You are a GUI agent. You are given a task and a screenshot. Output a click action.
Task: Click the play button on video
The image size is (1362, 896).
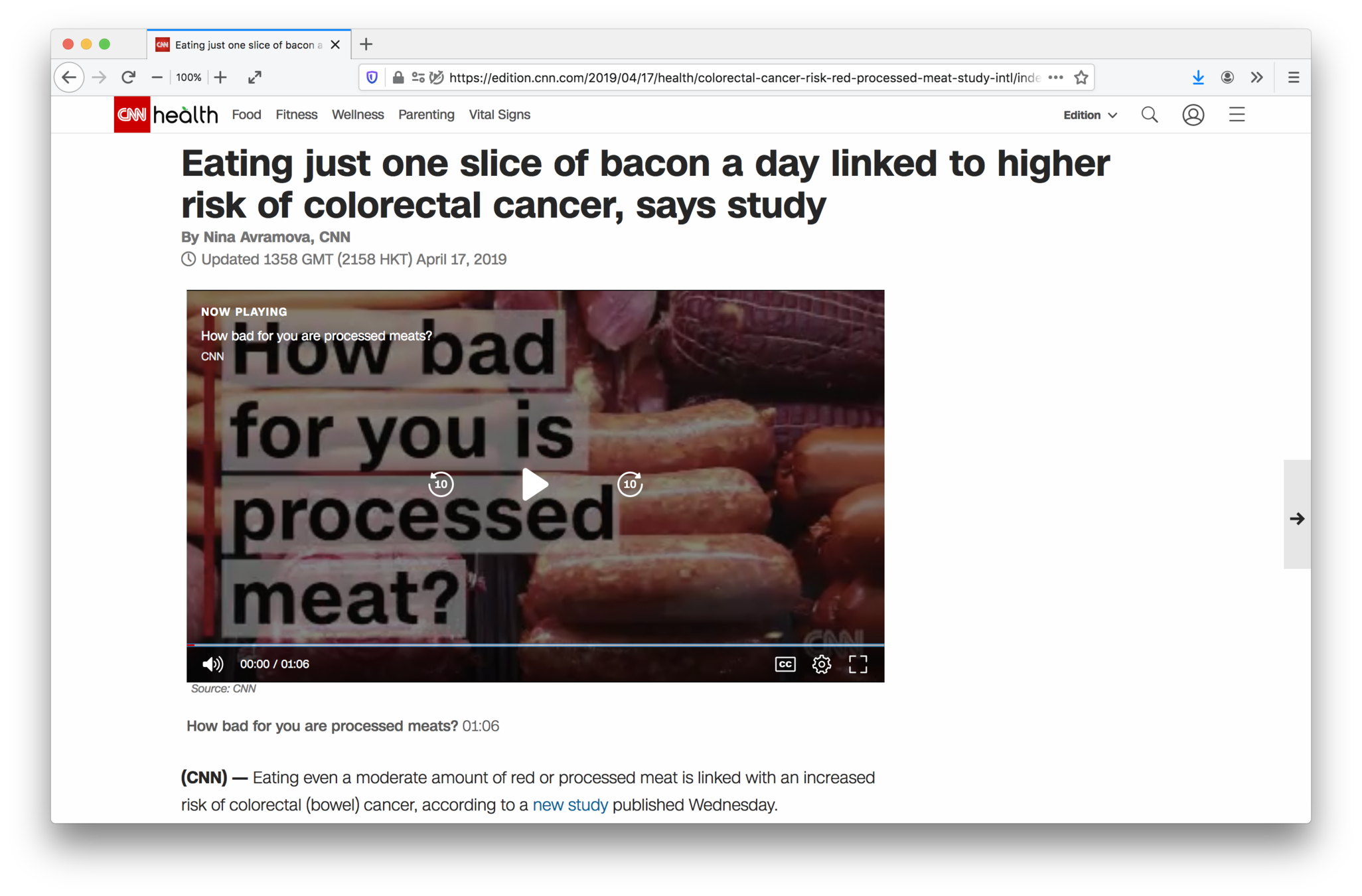tap(535, 484)
